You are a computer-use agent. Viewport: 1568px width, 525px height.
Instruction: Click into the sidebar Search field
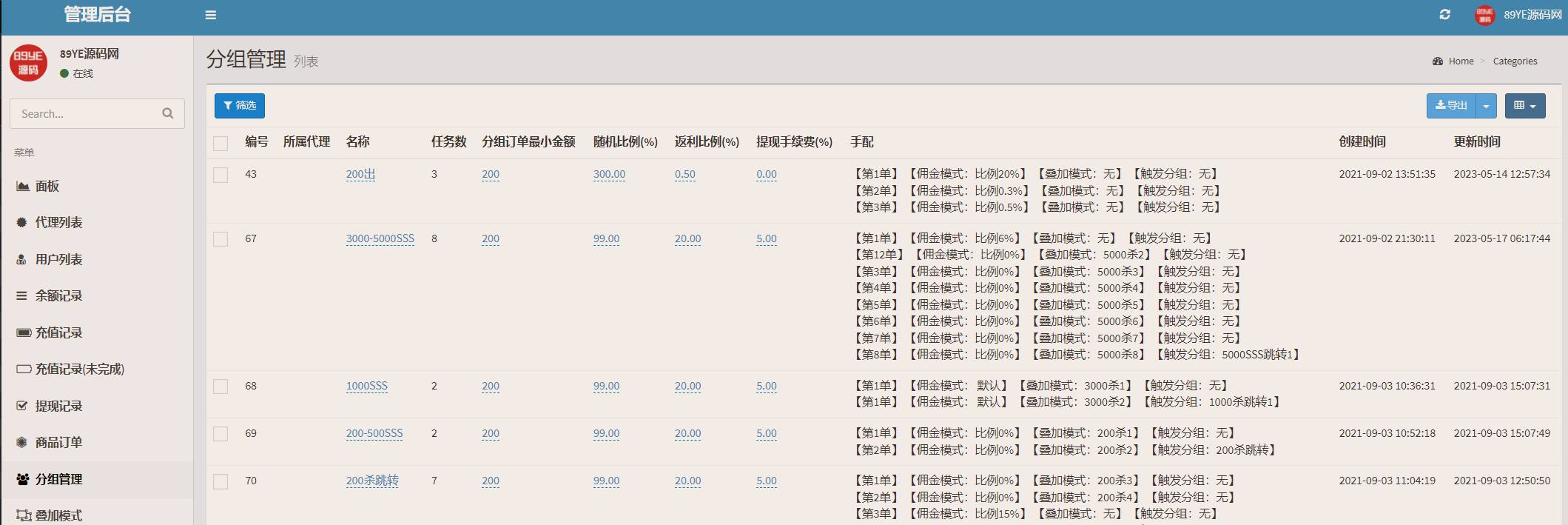(85, 113)
